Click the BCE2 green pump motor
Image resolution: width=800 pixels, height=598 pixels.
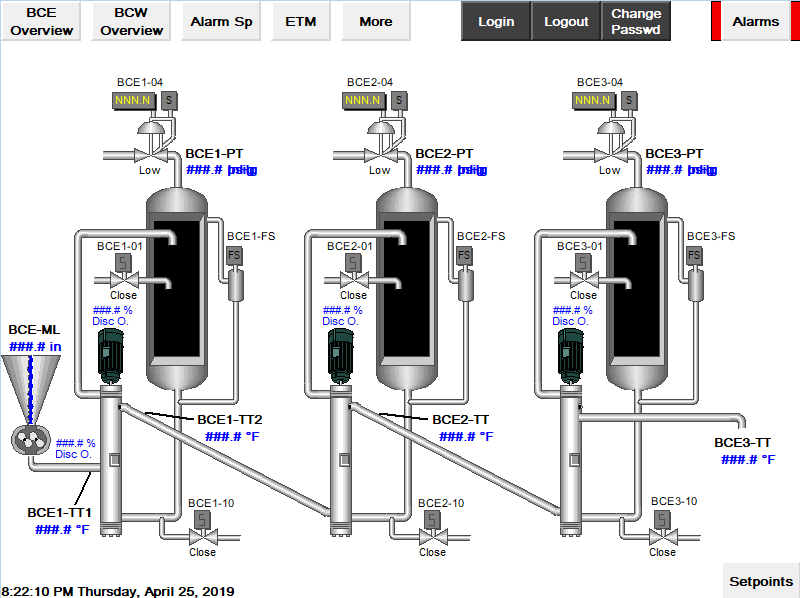[x=341, y=356]
